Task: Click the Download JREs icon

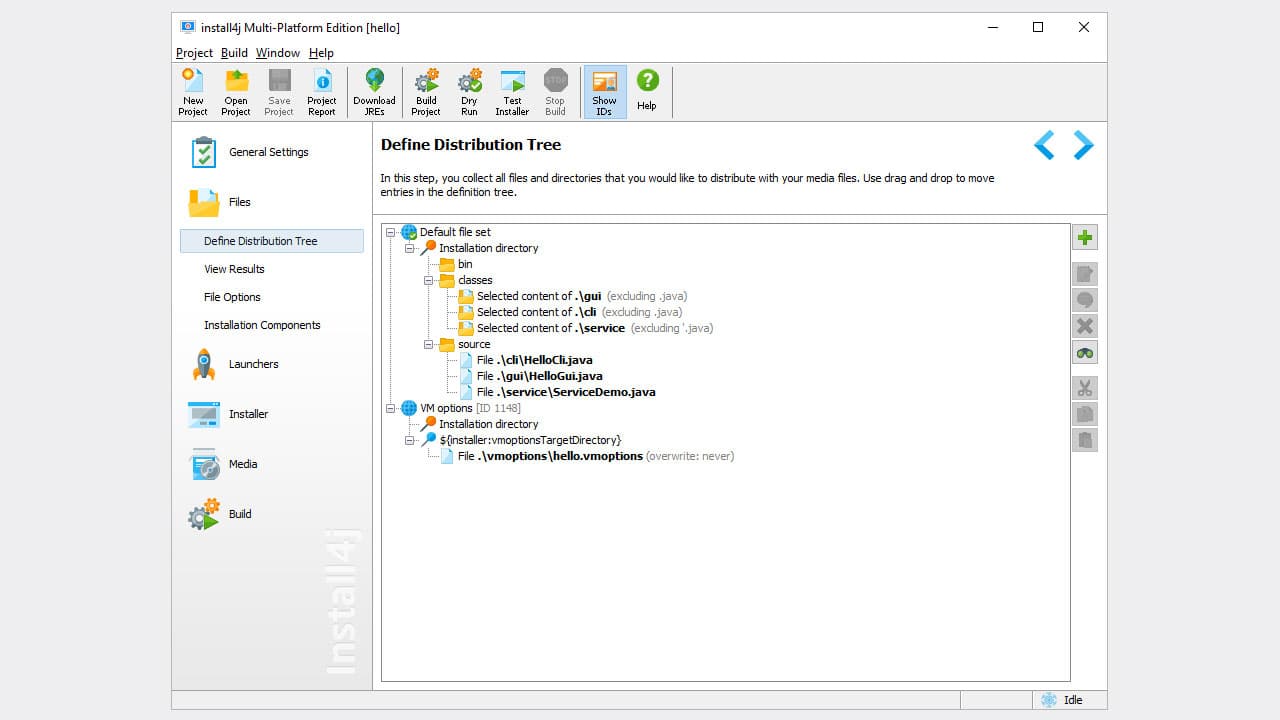Action: (374, 91)
